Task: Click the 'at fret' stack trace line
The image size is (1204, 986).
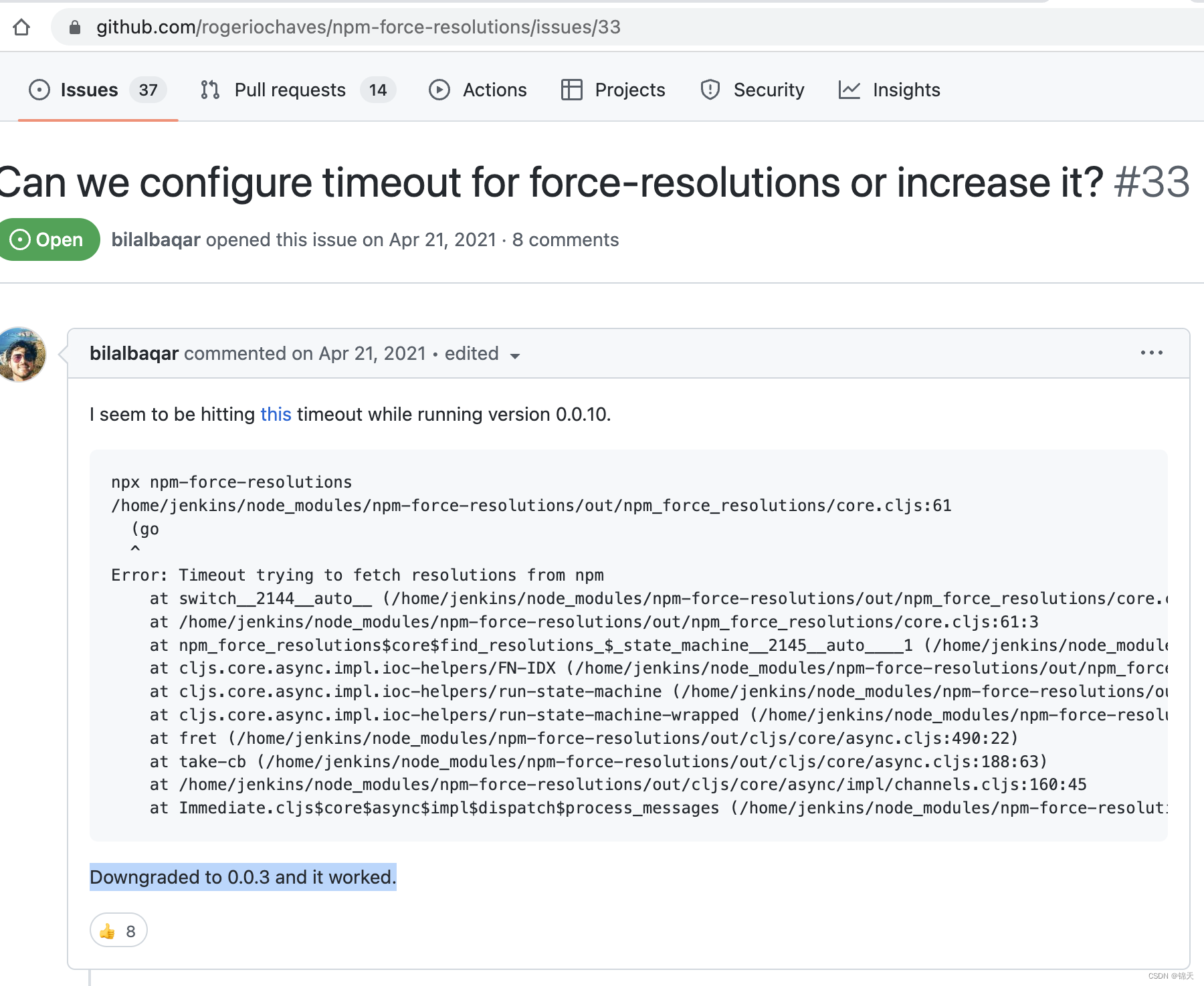Action: [583, 738]
